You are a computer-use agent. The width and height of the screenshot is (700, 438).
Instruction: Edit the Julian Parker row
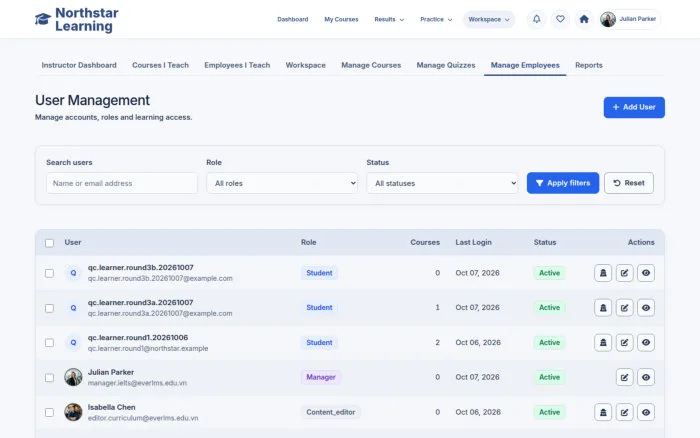point(625,377)
